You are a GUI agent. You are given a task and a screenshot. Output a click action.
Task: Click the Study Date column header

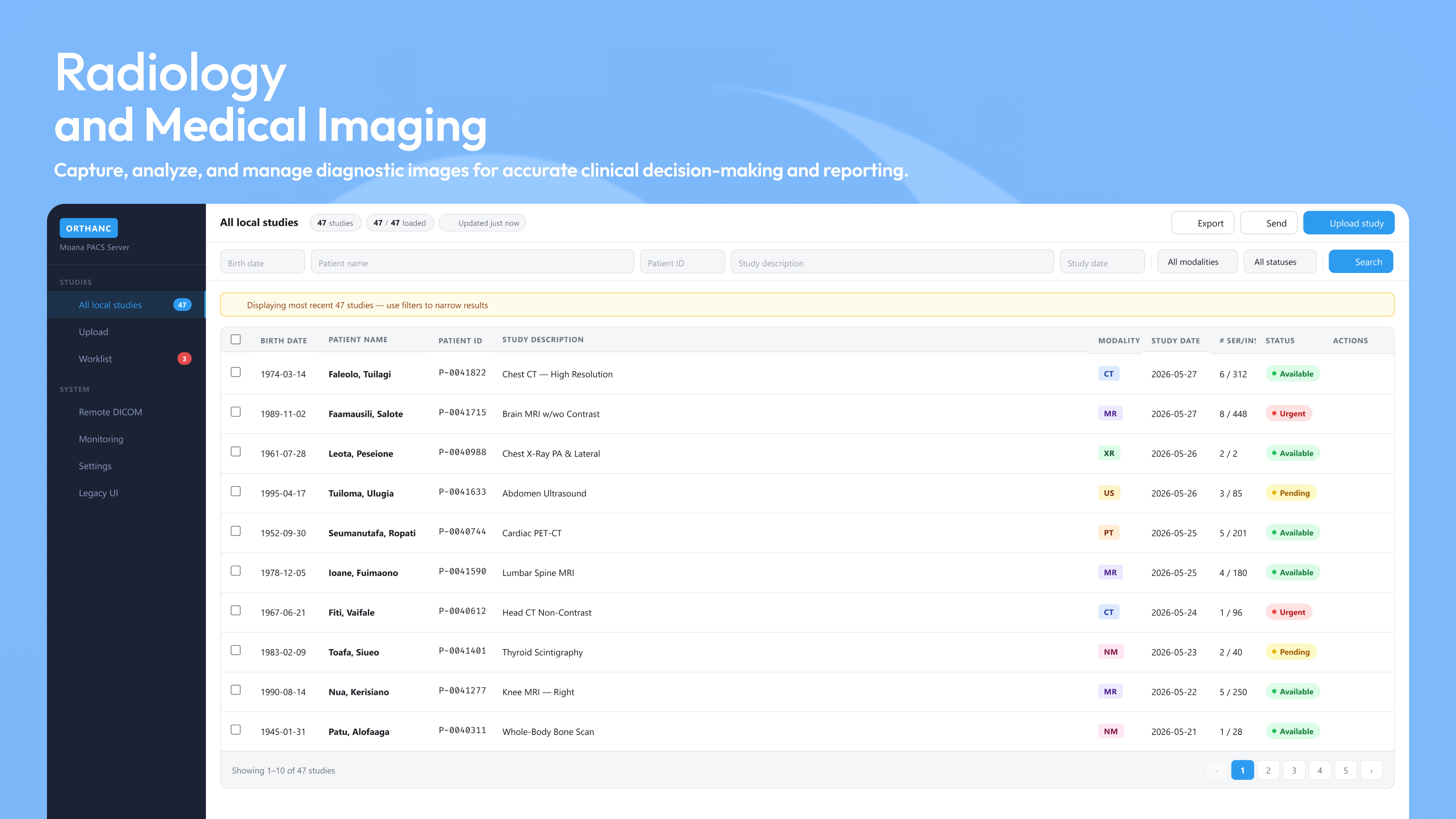tap(1176, 341)
